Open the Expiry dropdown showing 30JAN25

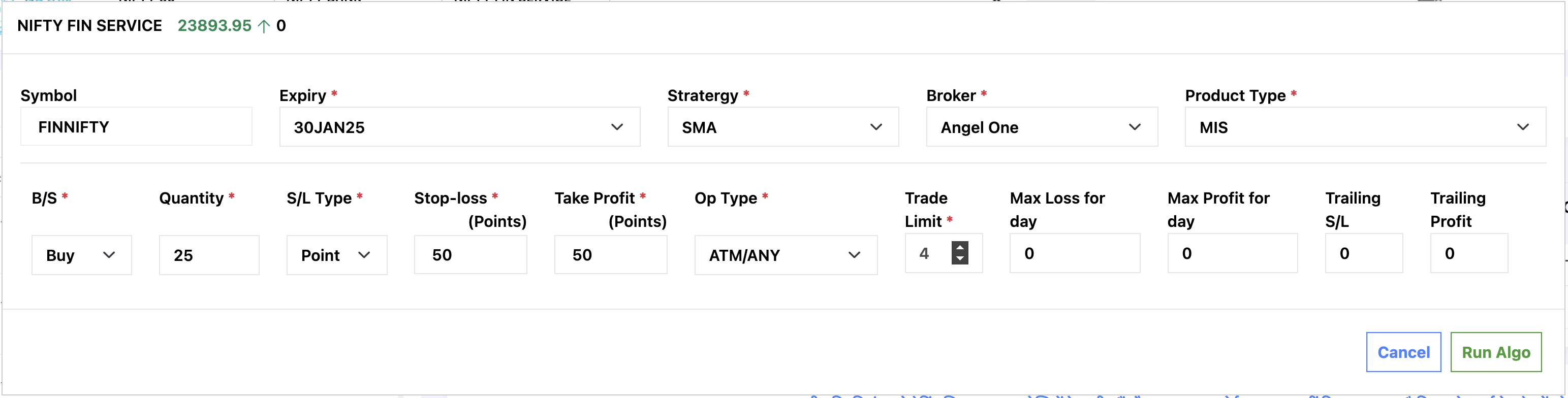[x=459, y=127]
